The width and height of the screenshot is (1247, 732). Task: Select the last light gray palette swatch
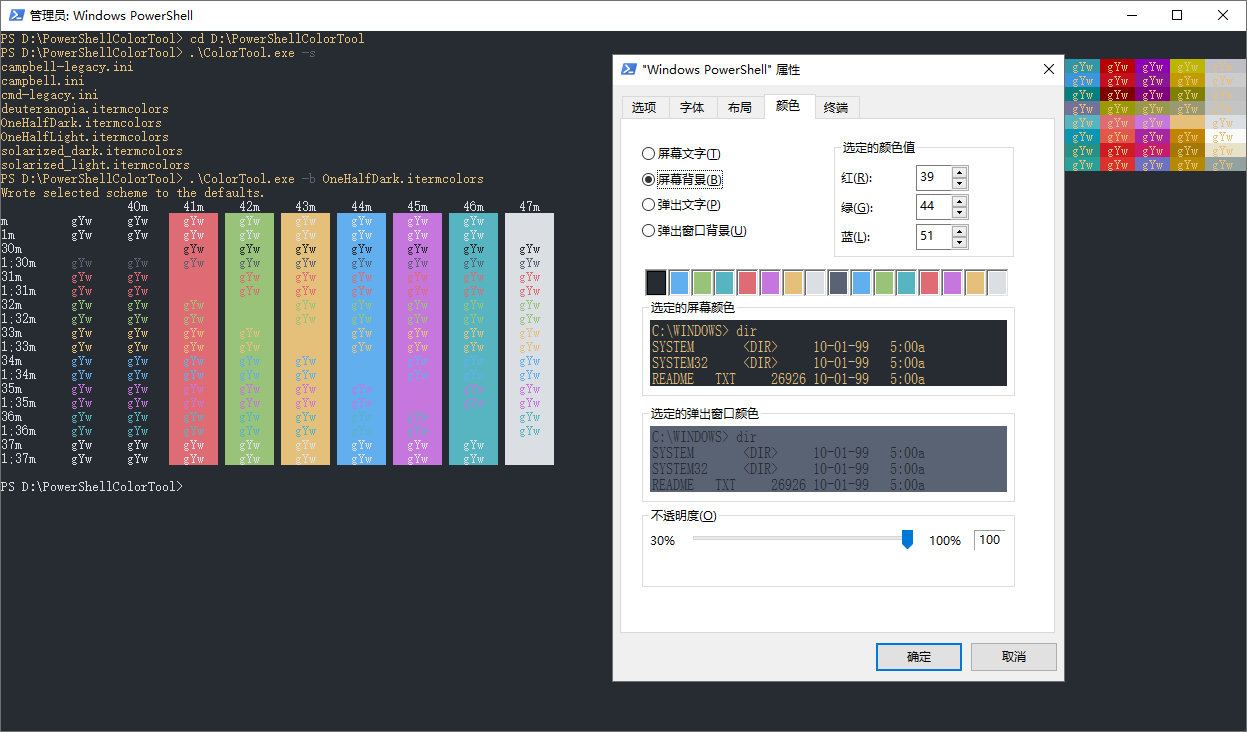point(997,283)
